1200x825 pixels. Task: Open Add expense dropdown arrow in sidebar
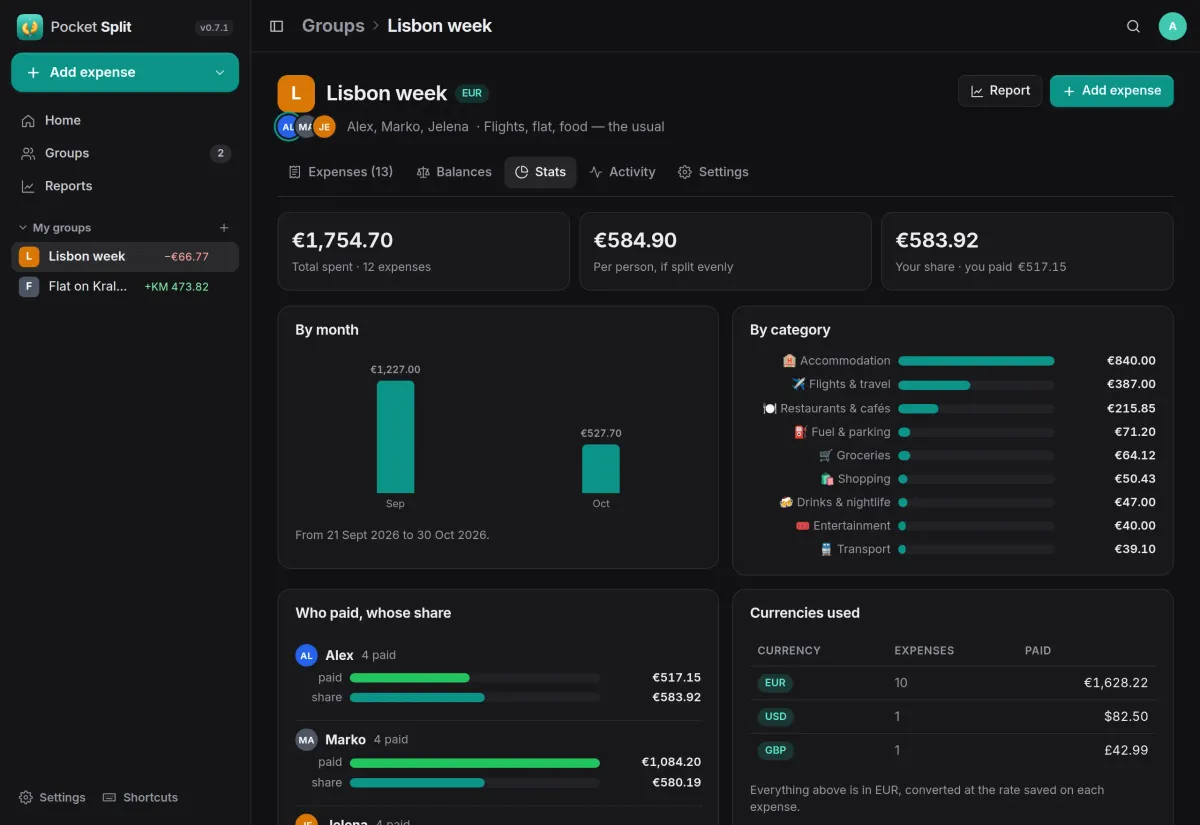click(x=220, y=73)
